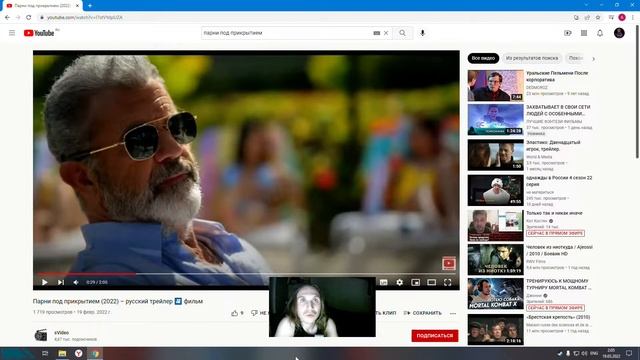Viewport: 640px width, 360px height.
Task: Reload the page
Action: (29, 18)
